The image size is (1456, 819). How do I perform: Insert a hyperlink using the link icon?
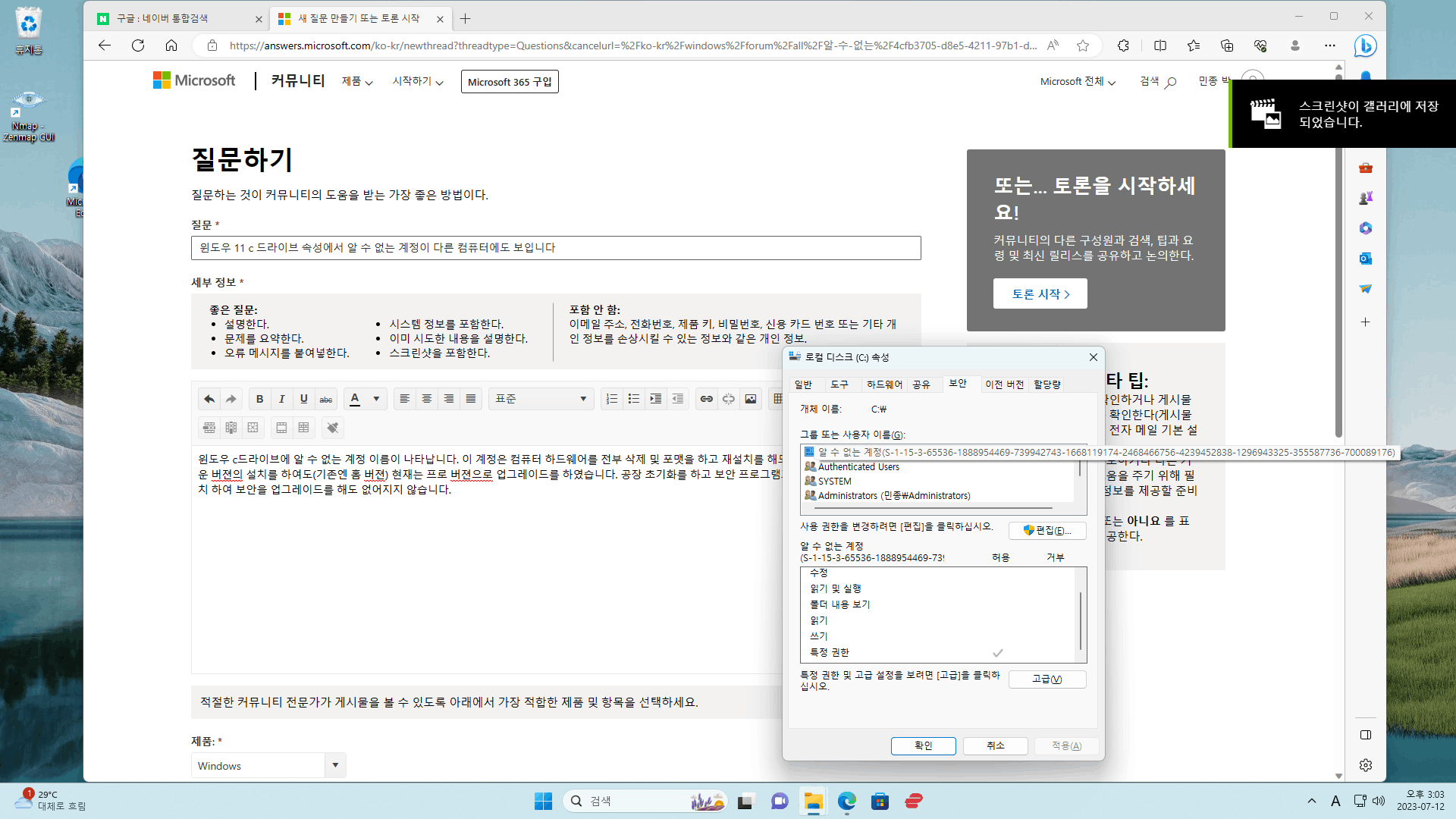pos(706,399)
